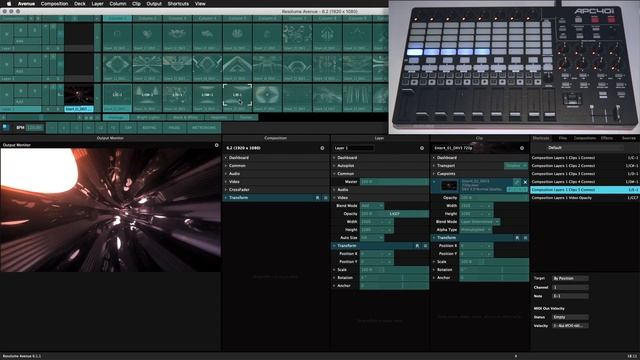Open Layer Transform effect menu icon
640x360 pixels.
(425, 246)
